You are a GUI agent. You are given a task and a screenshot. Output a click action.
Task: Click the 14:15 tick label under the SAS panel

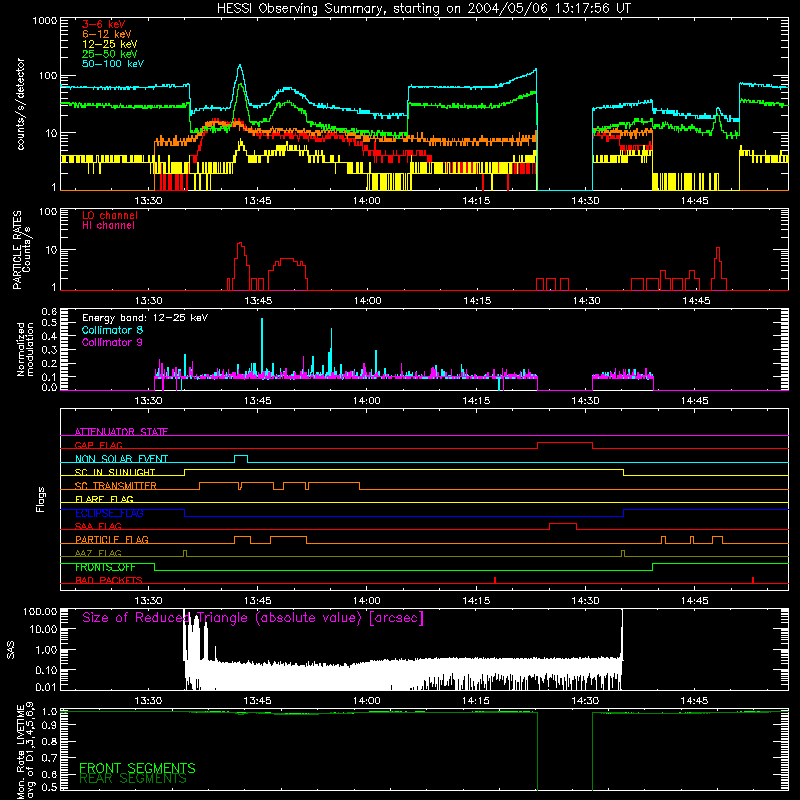tap(476, 701)
